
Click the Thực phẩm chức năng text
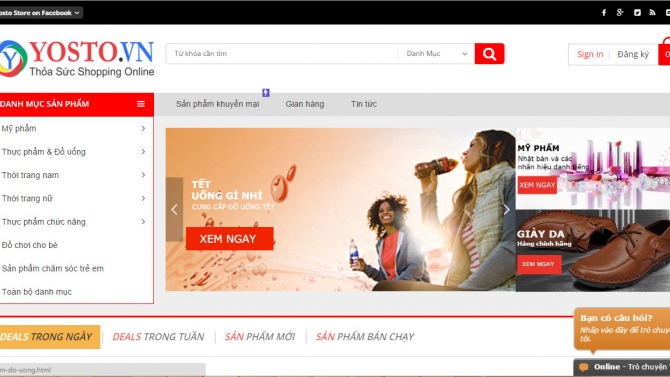[x=44, y=221]
